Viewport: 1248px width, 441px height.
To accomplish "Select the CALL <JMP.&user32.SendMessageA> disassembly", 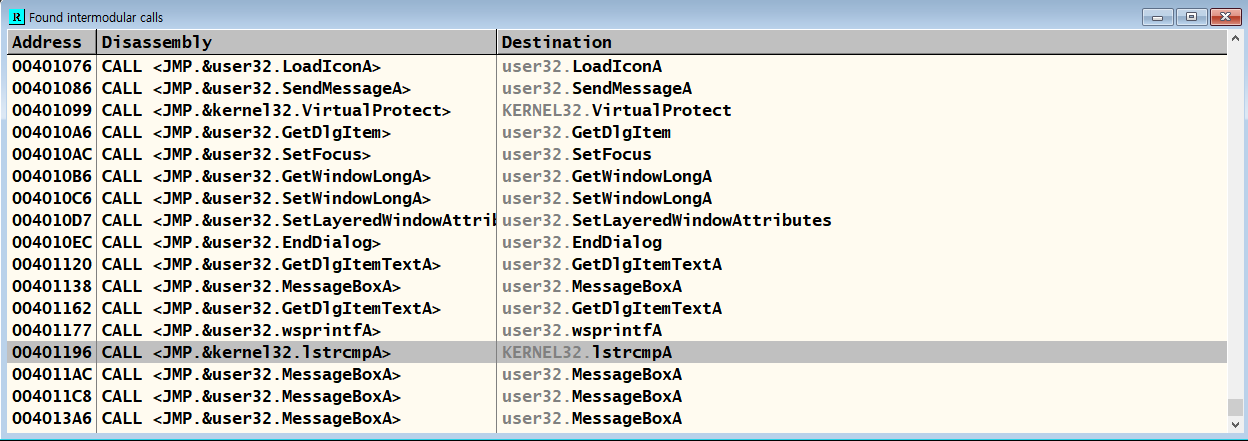I will point(256,88).
